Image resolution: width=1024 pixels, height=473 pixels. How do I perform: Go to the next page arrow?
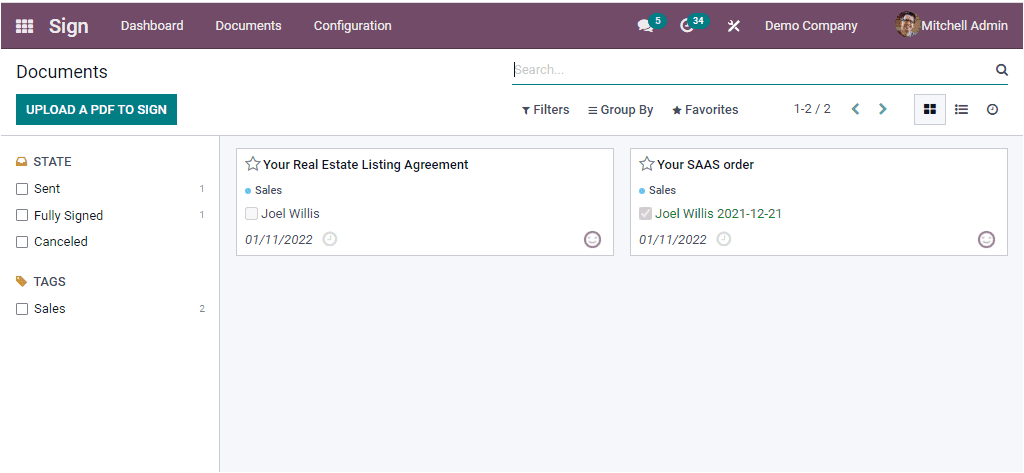tap(882, 109)
